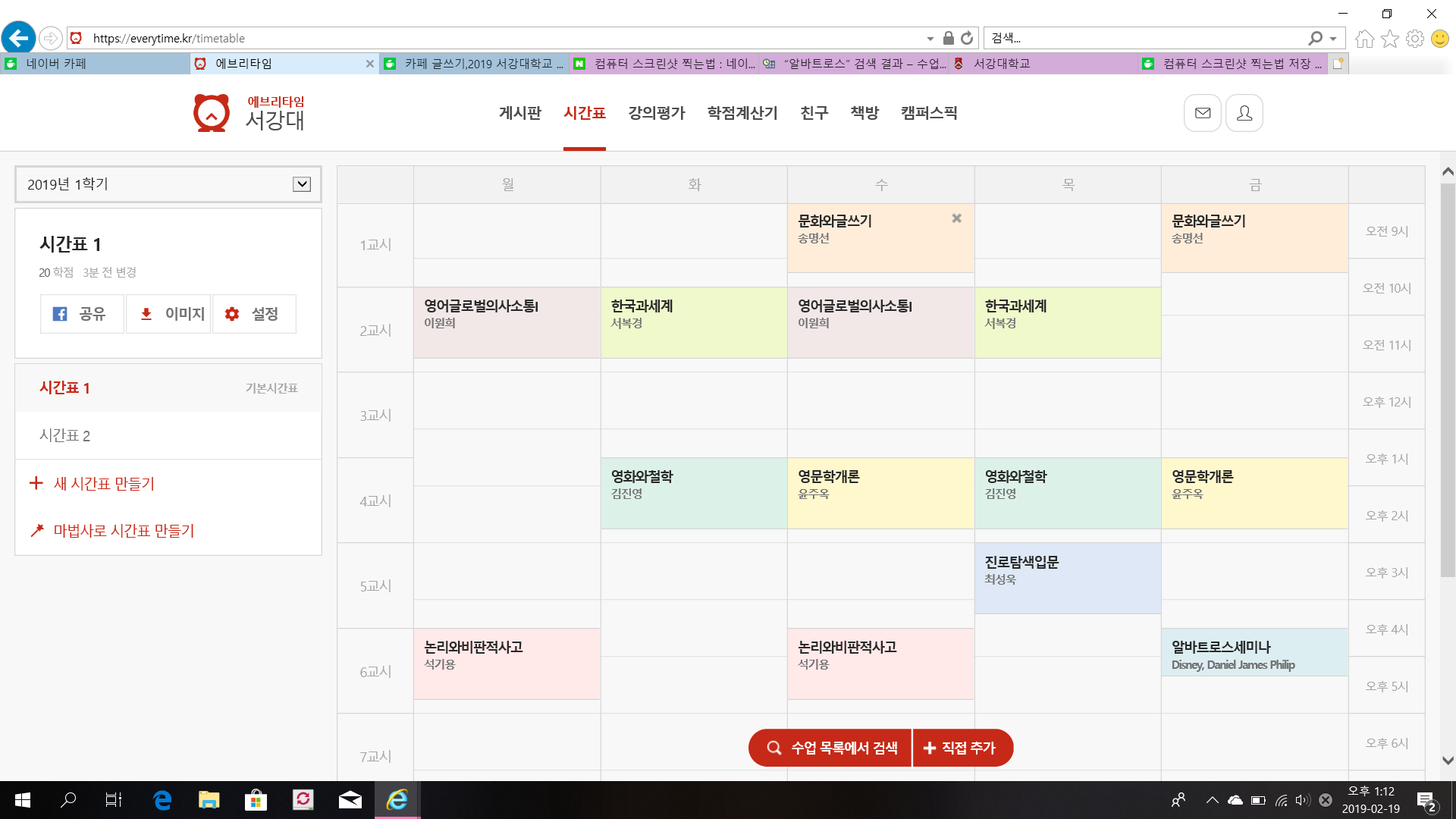Click the Everytime alarm clock logo
Screen dimensions: 1456x819
(212, 113)
